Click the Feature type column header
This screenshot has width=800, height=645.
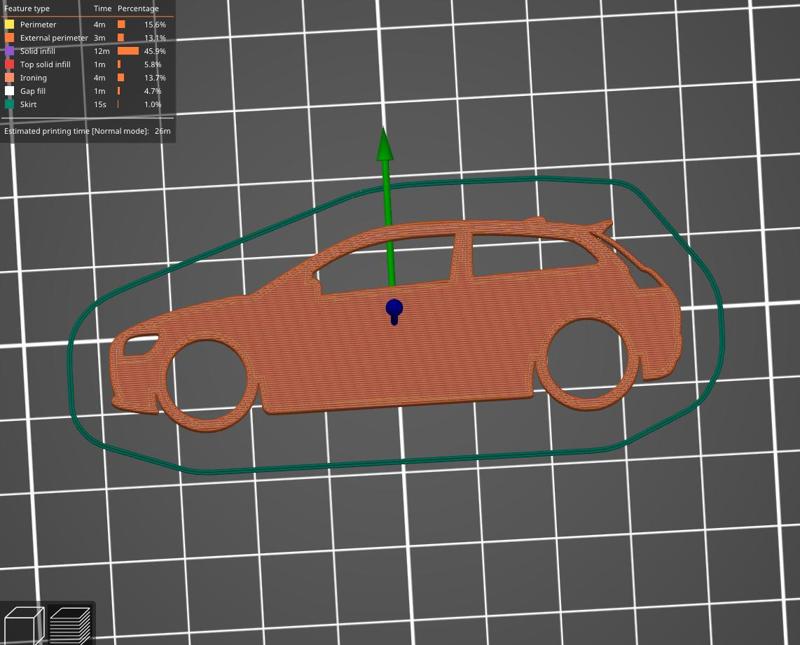click(27, 9)
